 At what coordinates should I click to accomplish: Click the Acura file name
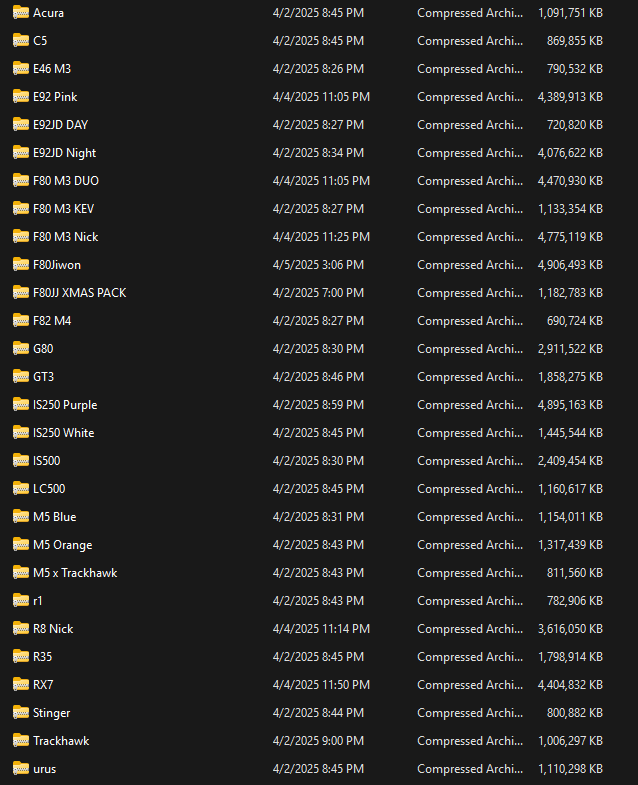pos(49,13)
